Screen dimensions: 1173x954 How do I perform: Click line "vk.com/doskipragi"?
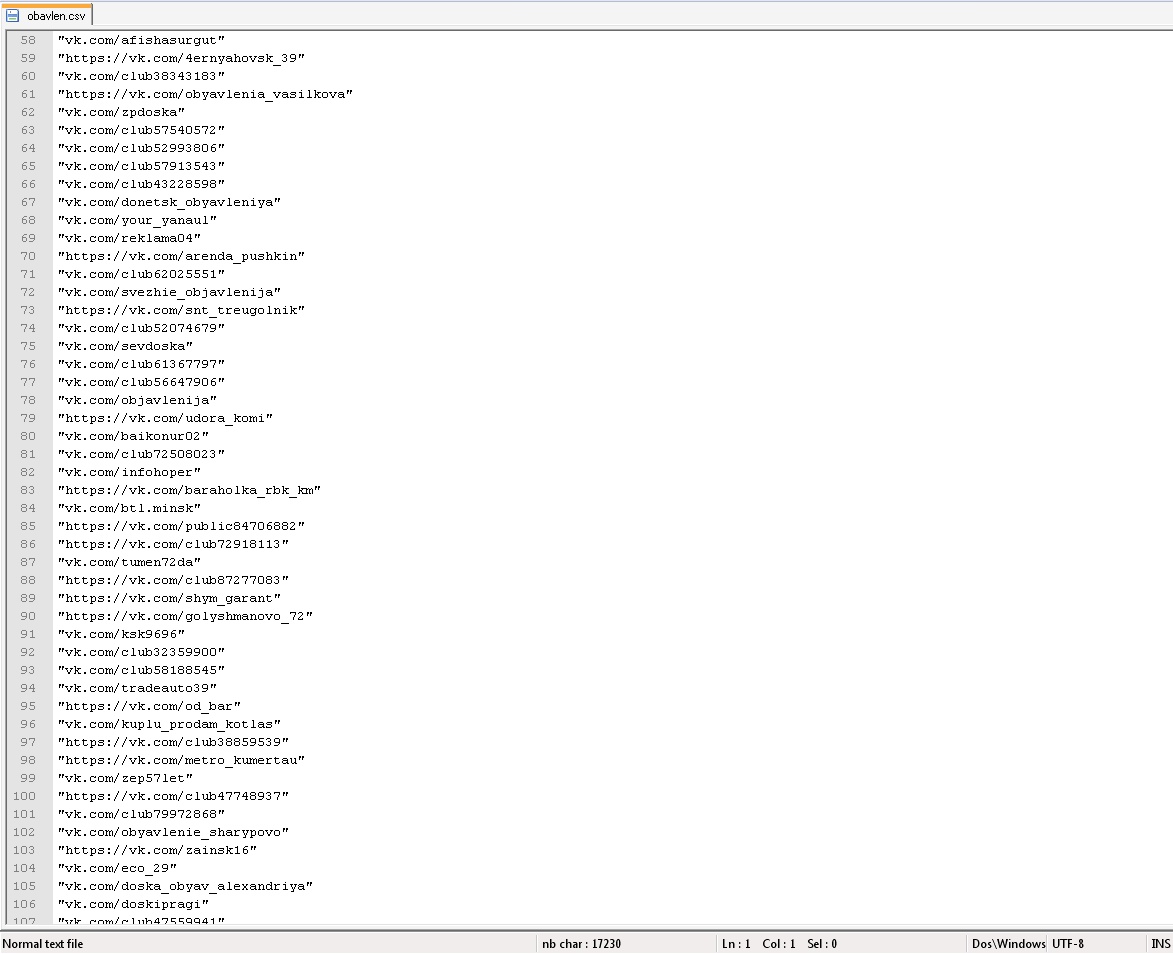tap(133, 903)
